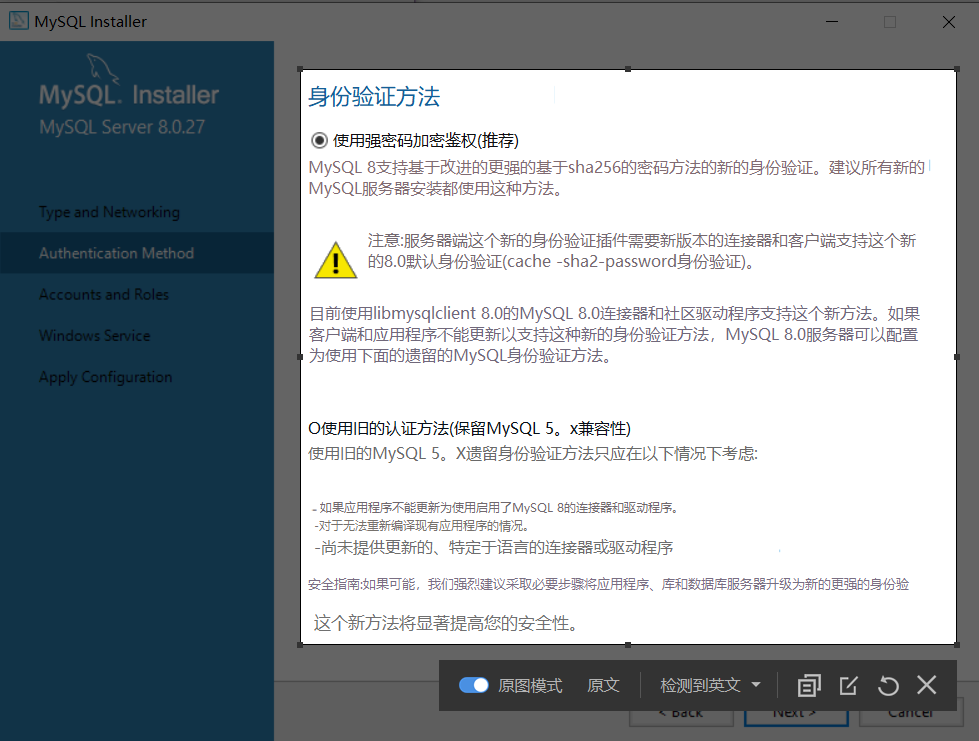The height and width of the screenshot is (741, 979).
Task: Click the MySQL dolphin logo
Action: 103,67
